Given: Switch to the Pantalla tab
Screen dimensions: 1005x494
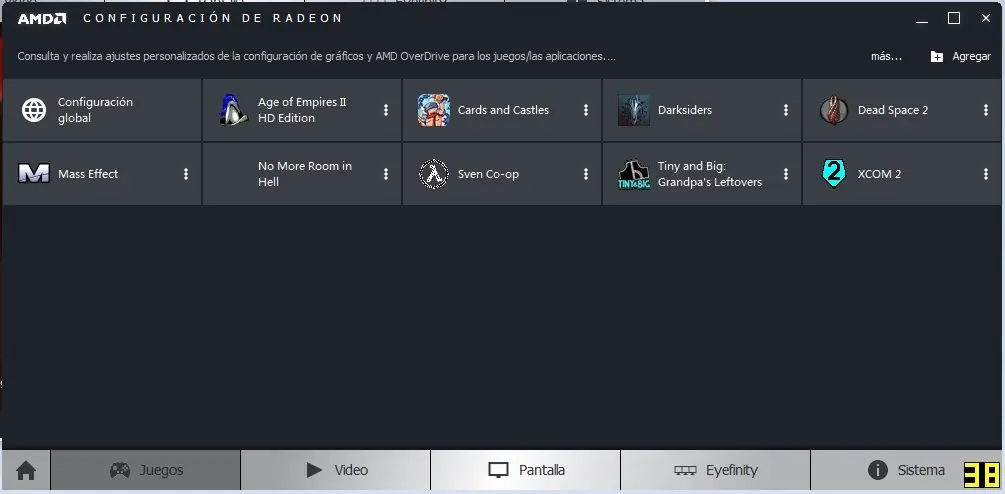Looking at the screenshot, I should tap(526, 470).
